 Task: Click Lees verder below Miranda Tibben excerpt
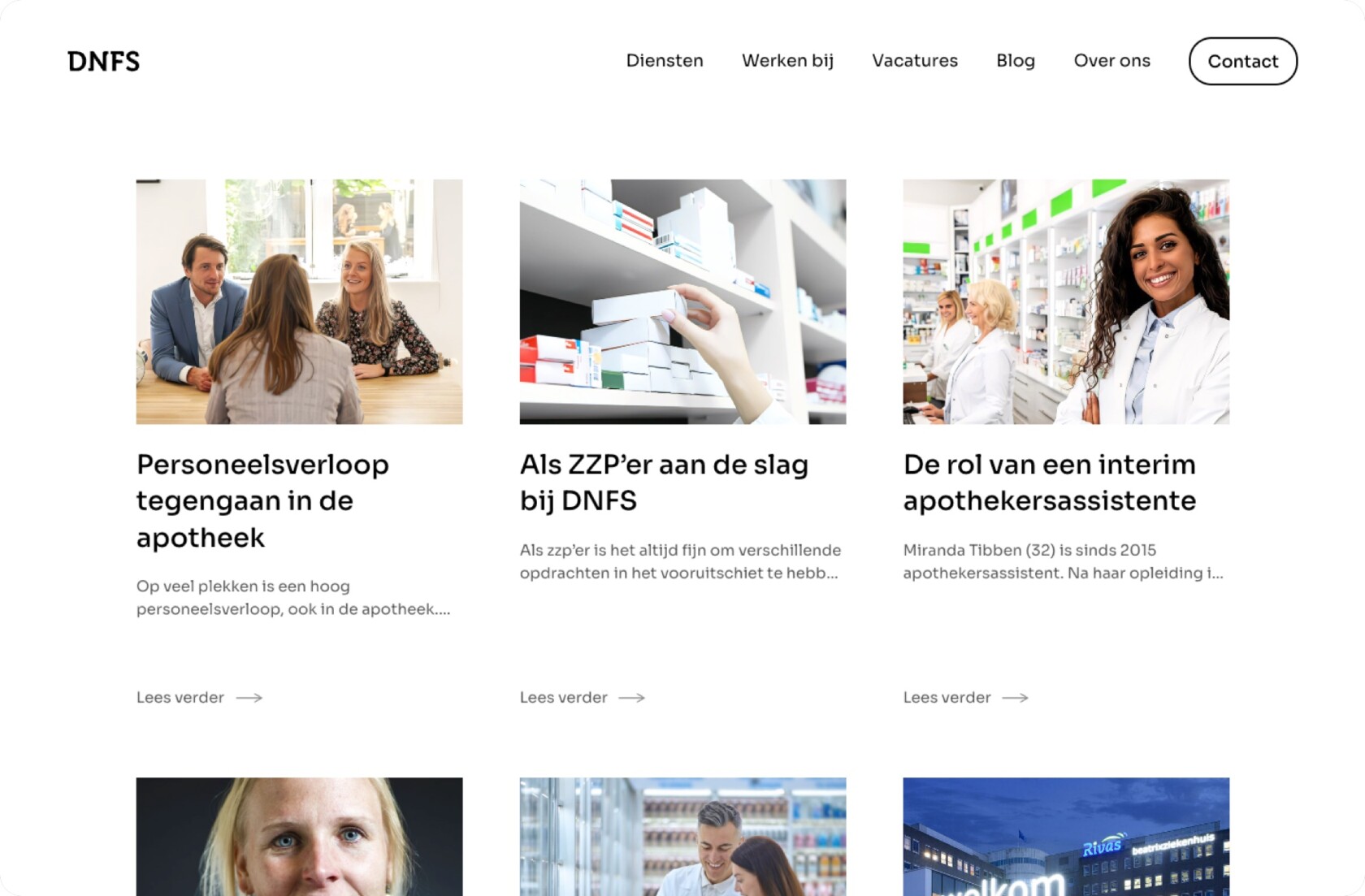click(x=947, y=698)
